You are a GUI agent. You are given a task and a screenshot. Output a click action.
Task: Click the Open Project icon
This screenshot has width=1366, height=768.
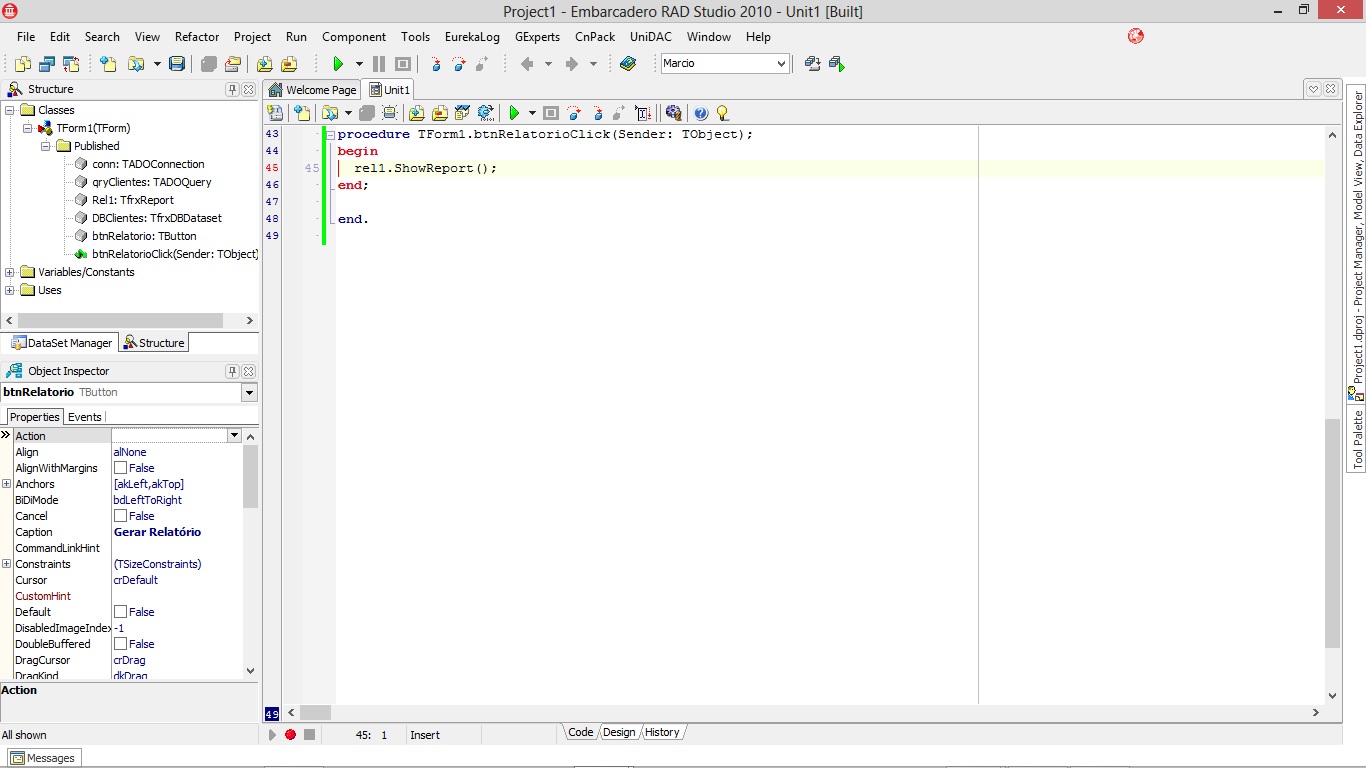[x=233, y=64]
